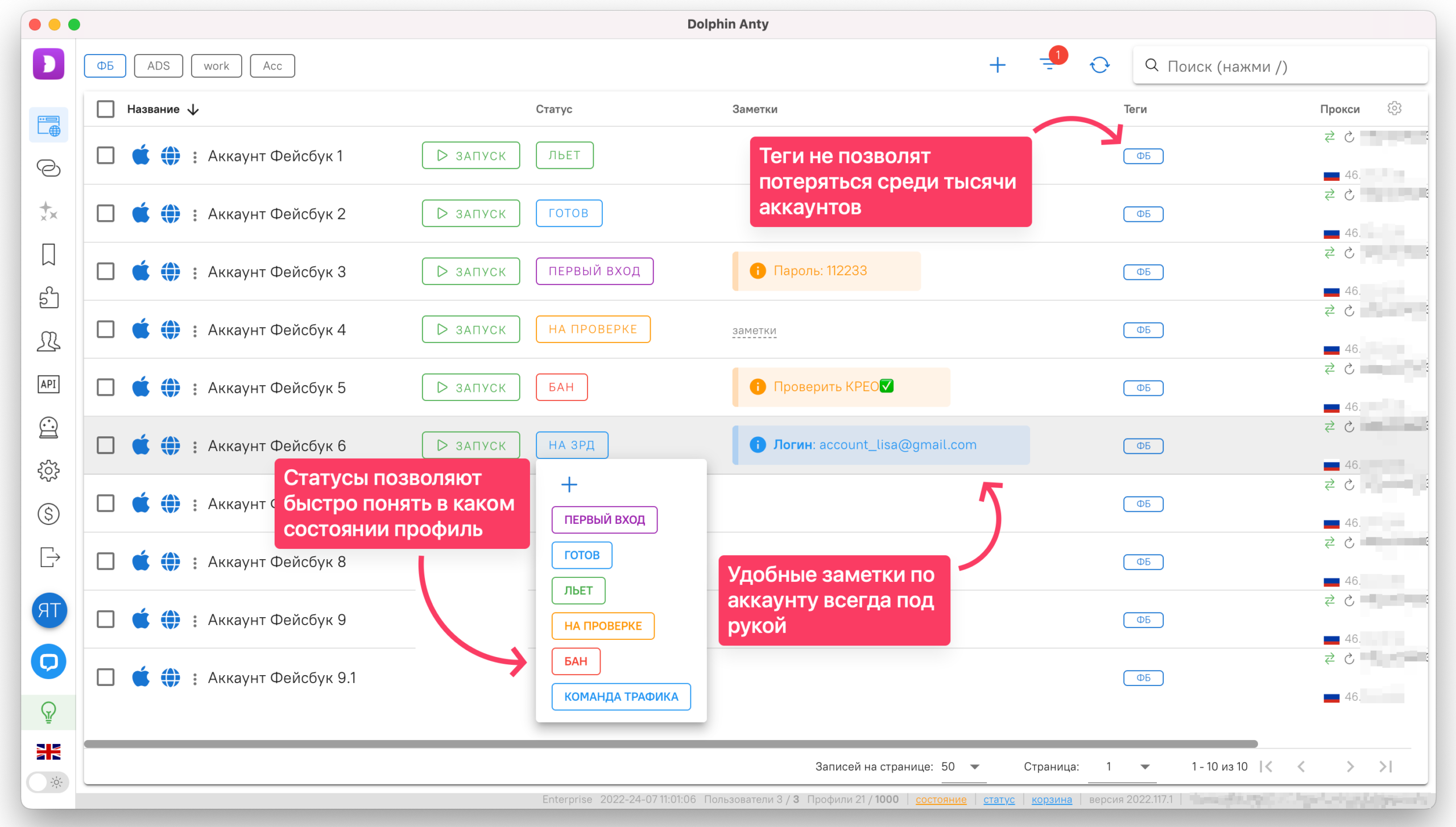Click the refresh profiles icon
The image size is (1456, 827).
[1099, 65]
